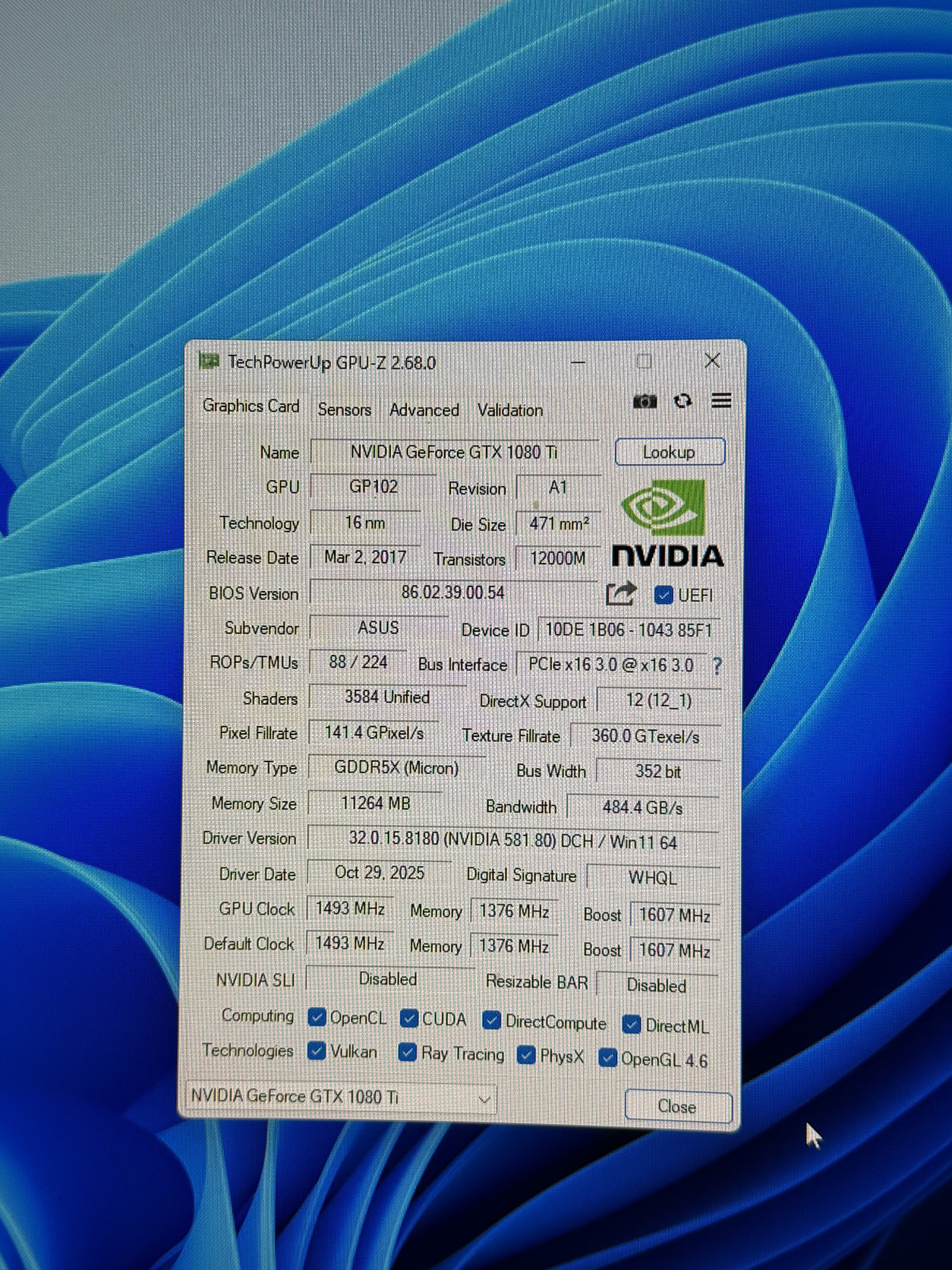Screen dimensions: 952x1270
Task: Click the Device ID 10DE 1B06 - 1043 85F1
Action: point(629,630)
